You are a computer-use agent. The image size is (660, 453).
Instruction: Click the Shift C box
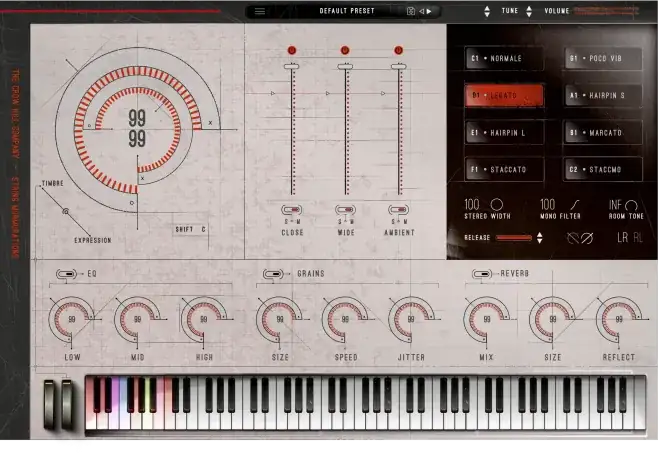tap(191, 229)
